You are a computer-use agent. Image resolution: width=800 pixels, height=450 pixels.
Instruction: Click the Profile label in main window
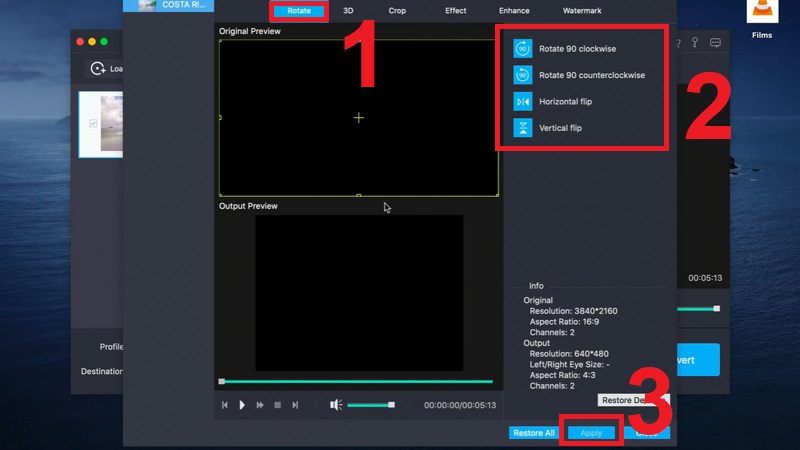pyautogui.click(x=111, y=347)
